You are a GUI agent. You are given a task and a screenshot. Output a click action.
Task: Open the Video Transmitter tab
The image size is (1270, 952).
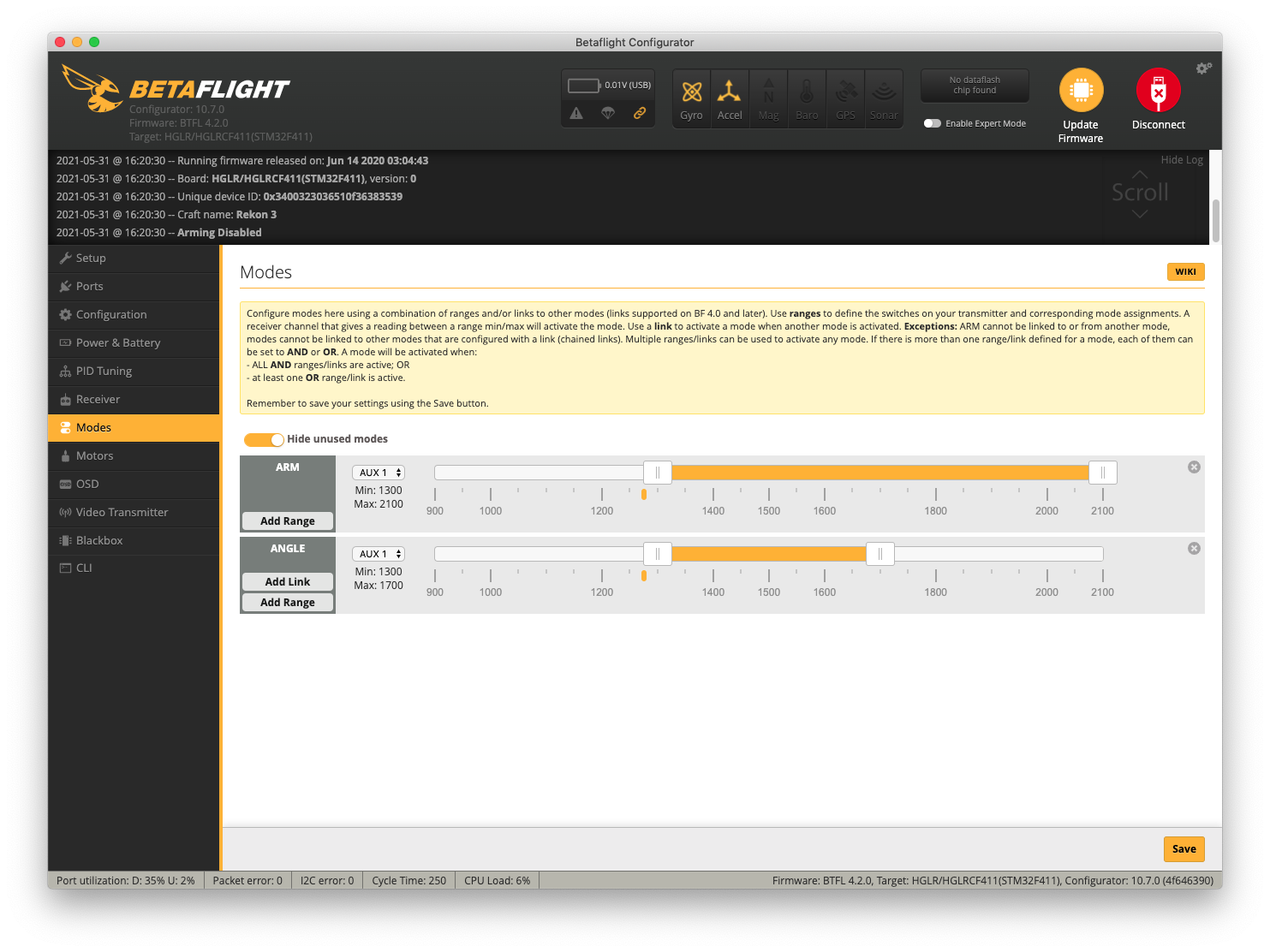[134, 513]
